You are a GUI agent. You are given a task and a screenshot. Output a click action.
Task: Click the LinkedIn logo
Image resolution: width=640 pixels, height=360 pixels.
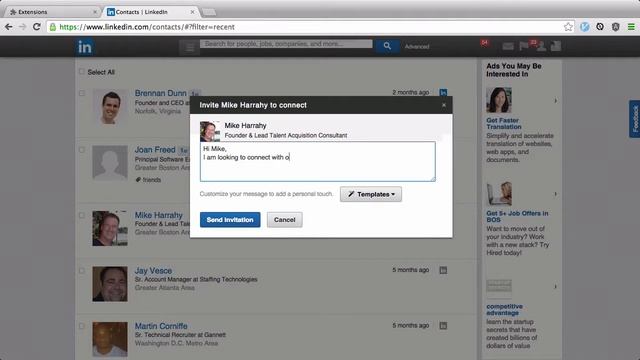click(x=85, y=47)
